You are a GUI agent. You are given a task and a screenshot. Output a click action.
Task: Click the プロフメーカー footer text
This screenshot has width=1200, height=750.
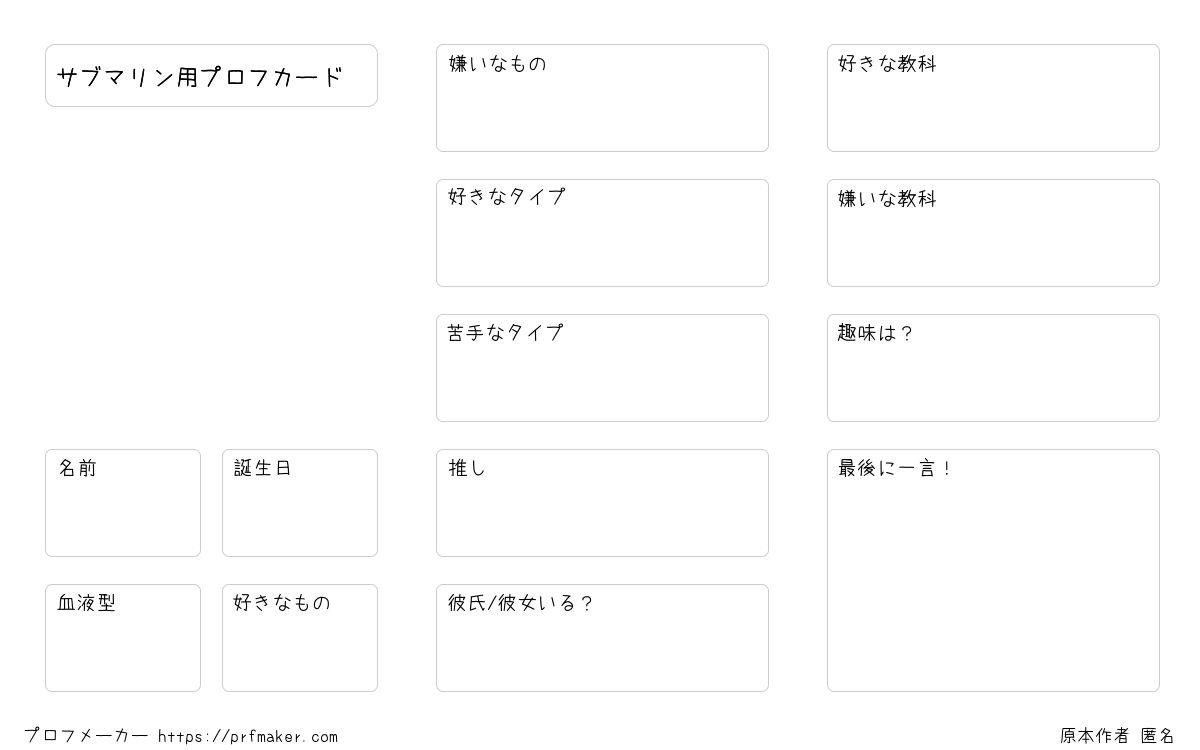tap(86, 736)
